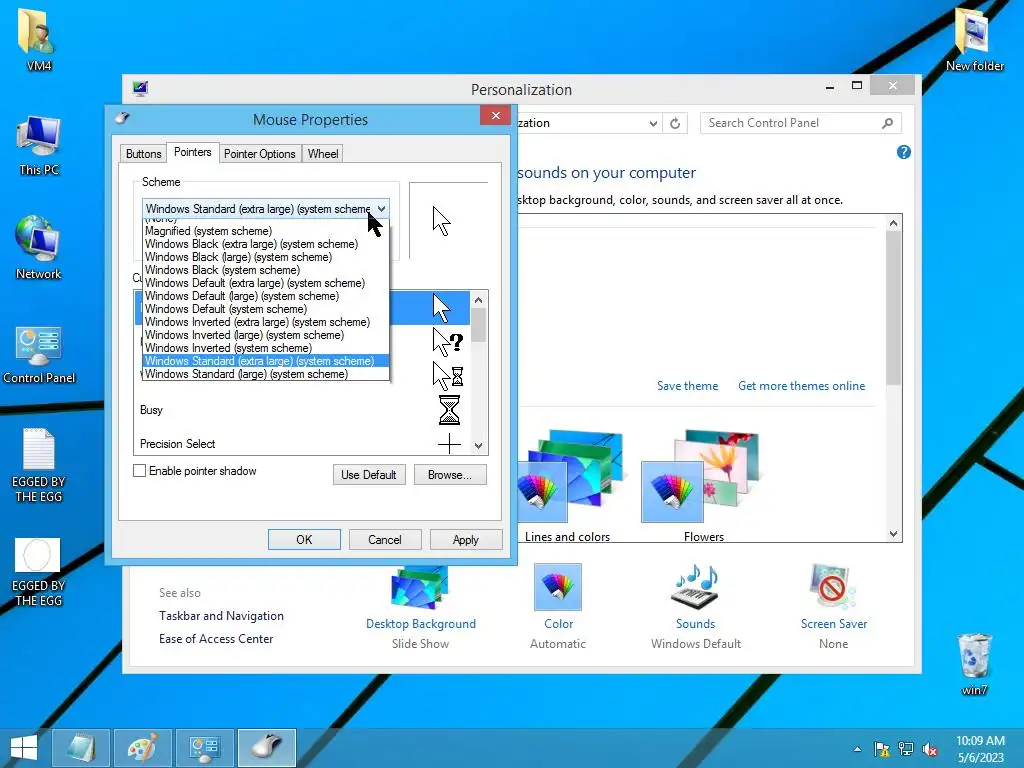Enable pointer shadow checkbox
The height and width of the screenshot is (768, 1024).
click(x=139, y=471)
